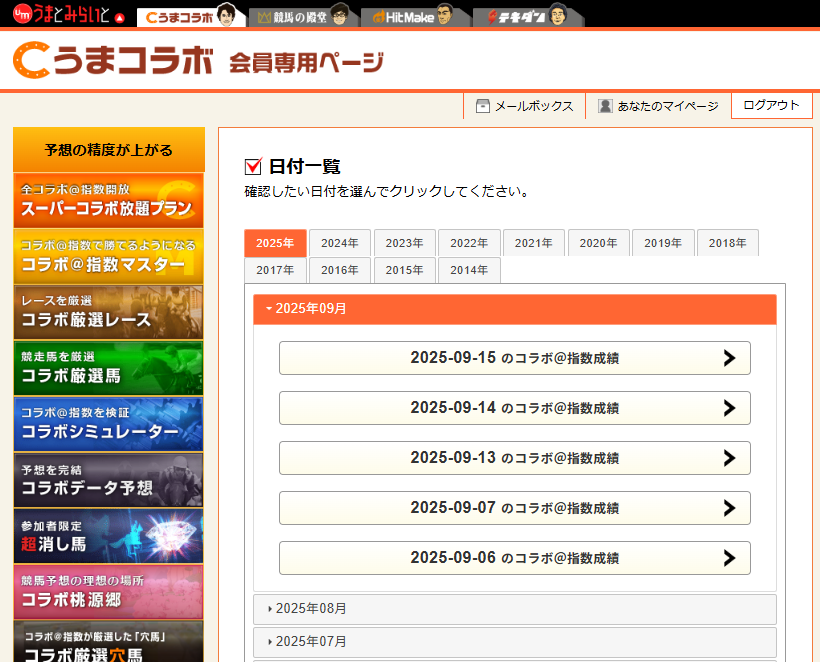Collapse the 2025年09月 section
The height and width of the screenshot is (662, 820).
[515, 309]
